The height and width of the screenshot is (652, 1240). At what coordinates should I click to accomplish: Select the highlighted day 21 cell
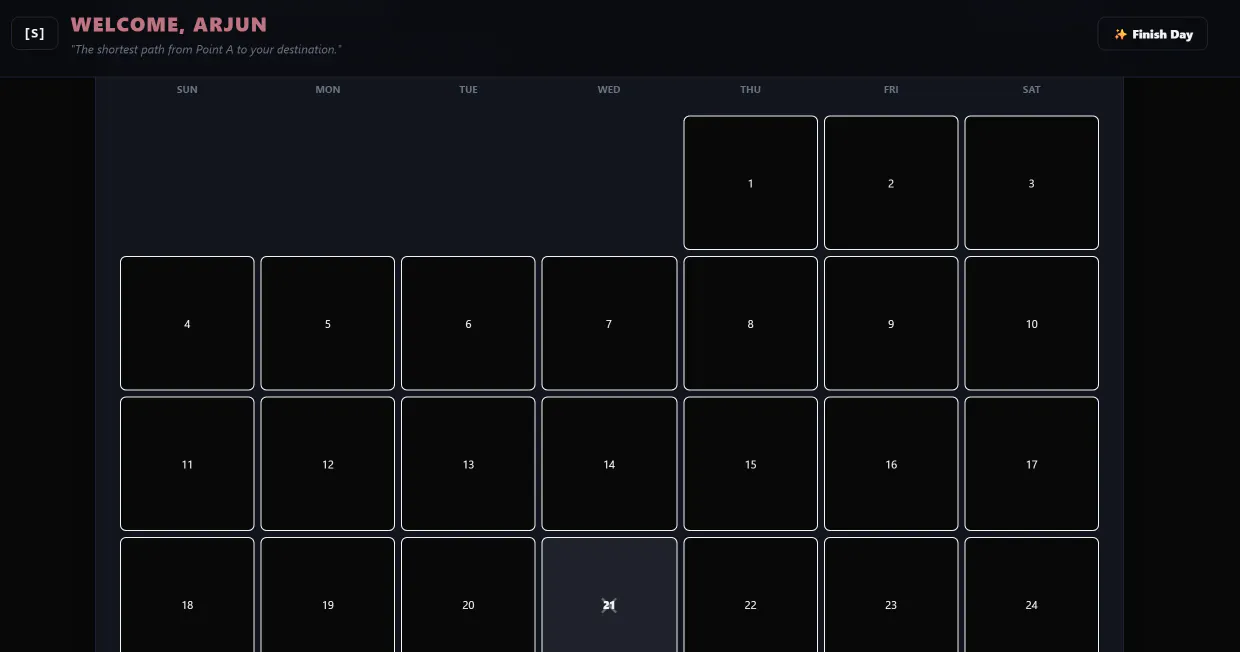pyautogui.click(x=609, y=595)
